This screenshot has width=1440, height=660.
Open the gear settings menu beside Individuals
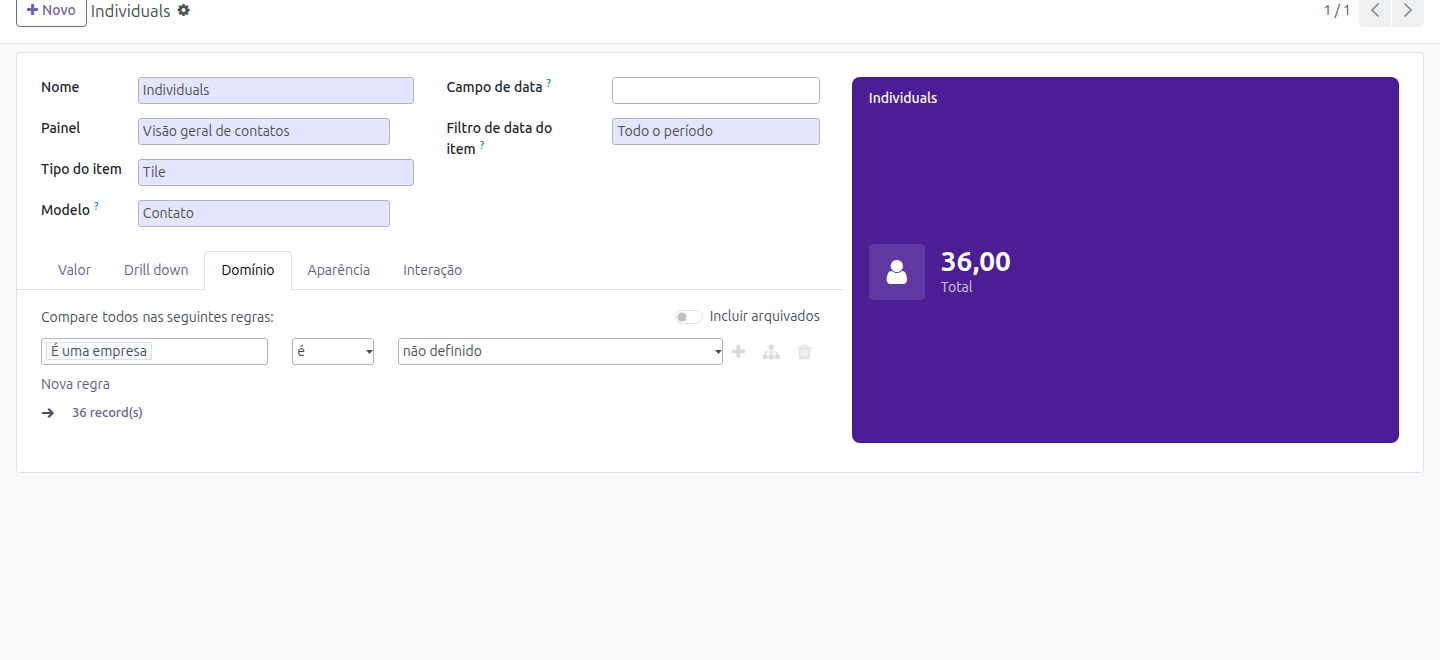click(183, 10)
